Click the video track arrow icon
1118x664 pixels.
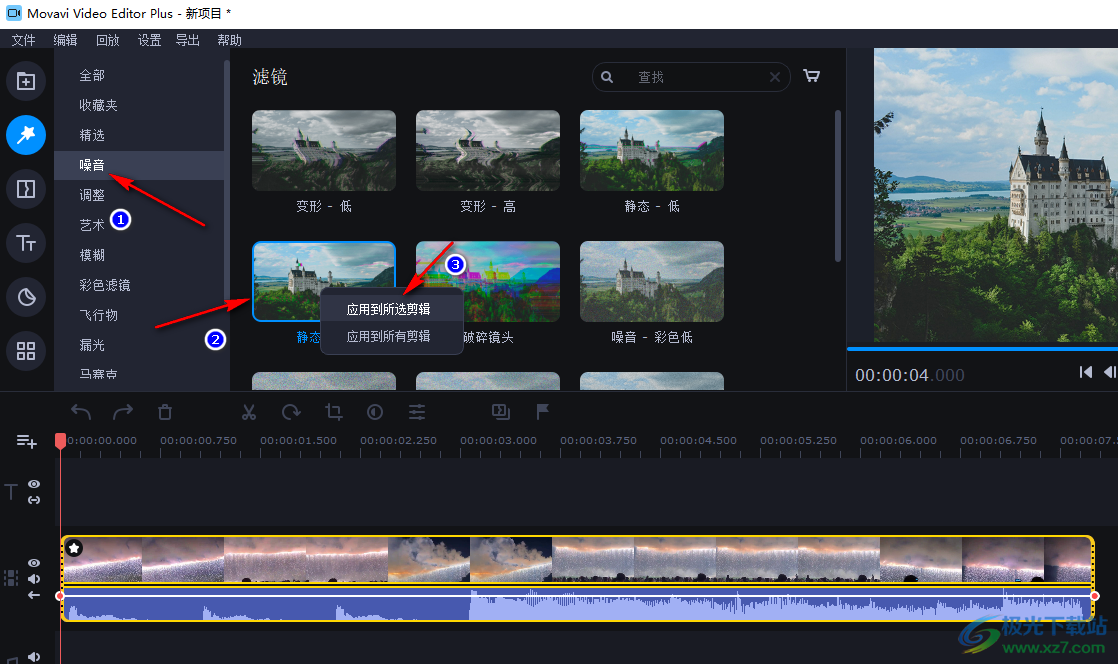34,595
